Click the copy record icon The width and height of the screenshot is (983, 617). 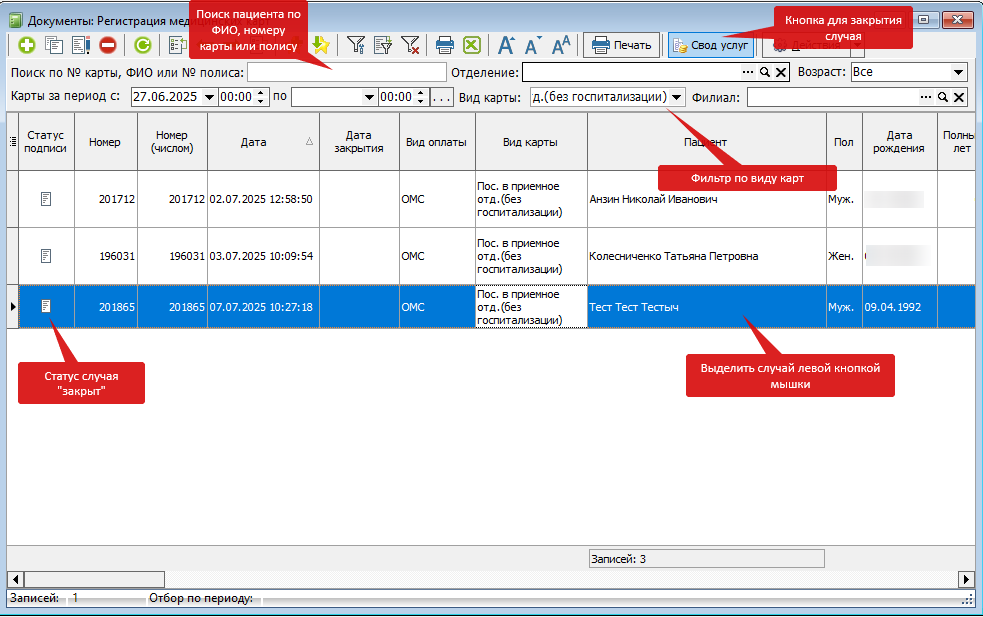[x=55, y=45]
